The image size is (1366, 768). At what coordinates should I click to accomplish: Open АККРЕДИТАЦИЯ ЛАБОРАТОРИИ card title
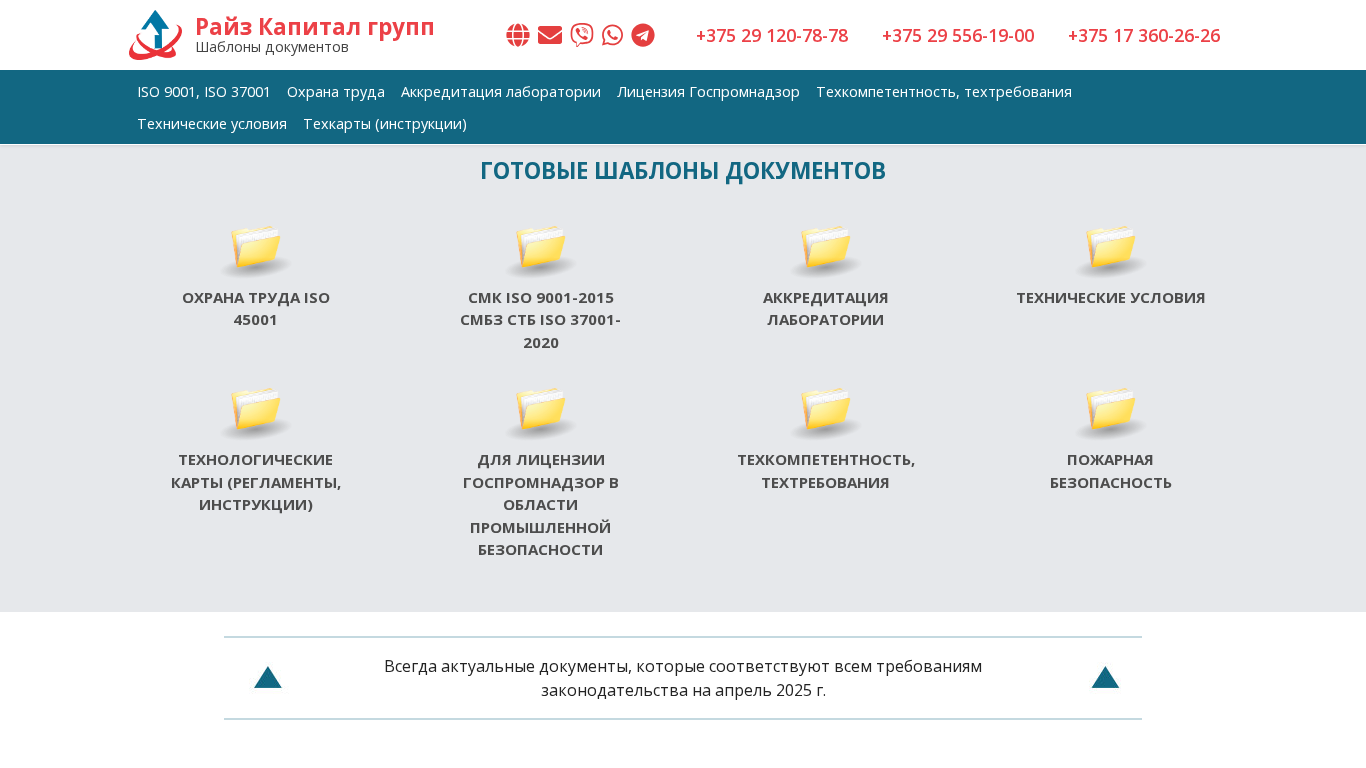pos(826,309)
